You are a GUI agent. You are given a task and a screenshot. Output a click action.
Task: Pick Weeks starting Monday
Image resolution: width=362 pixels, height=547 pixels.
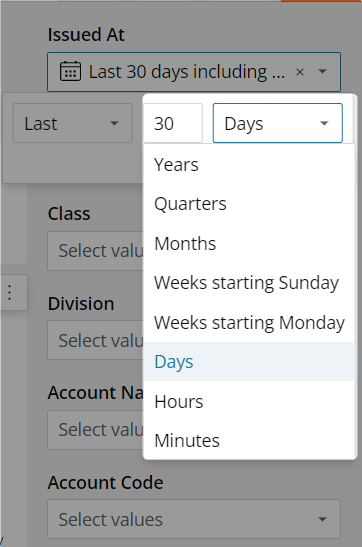point(249,322)
